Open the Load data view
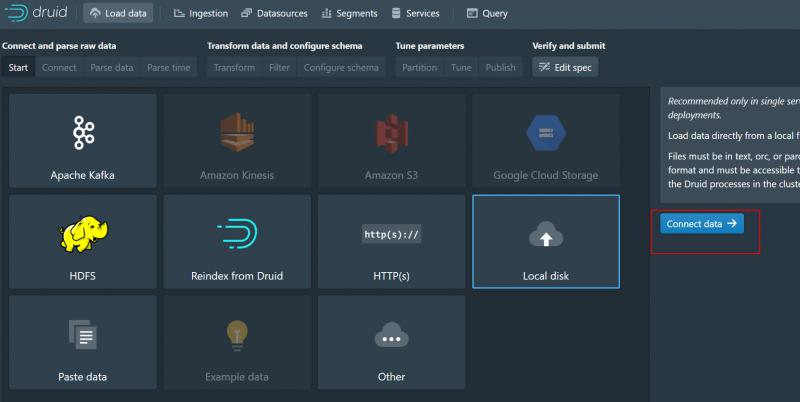This screenshot has width=800, height=402. pos(118,13)
